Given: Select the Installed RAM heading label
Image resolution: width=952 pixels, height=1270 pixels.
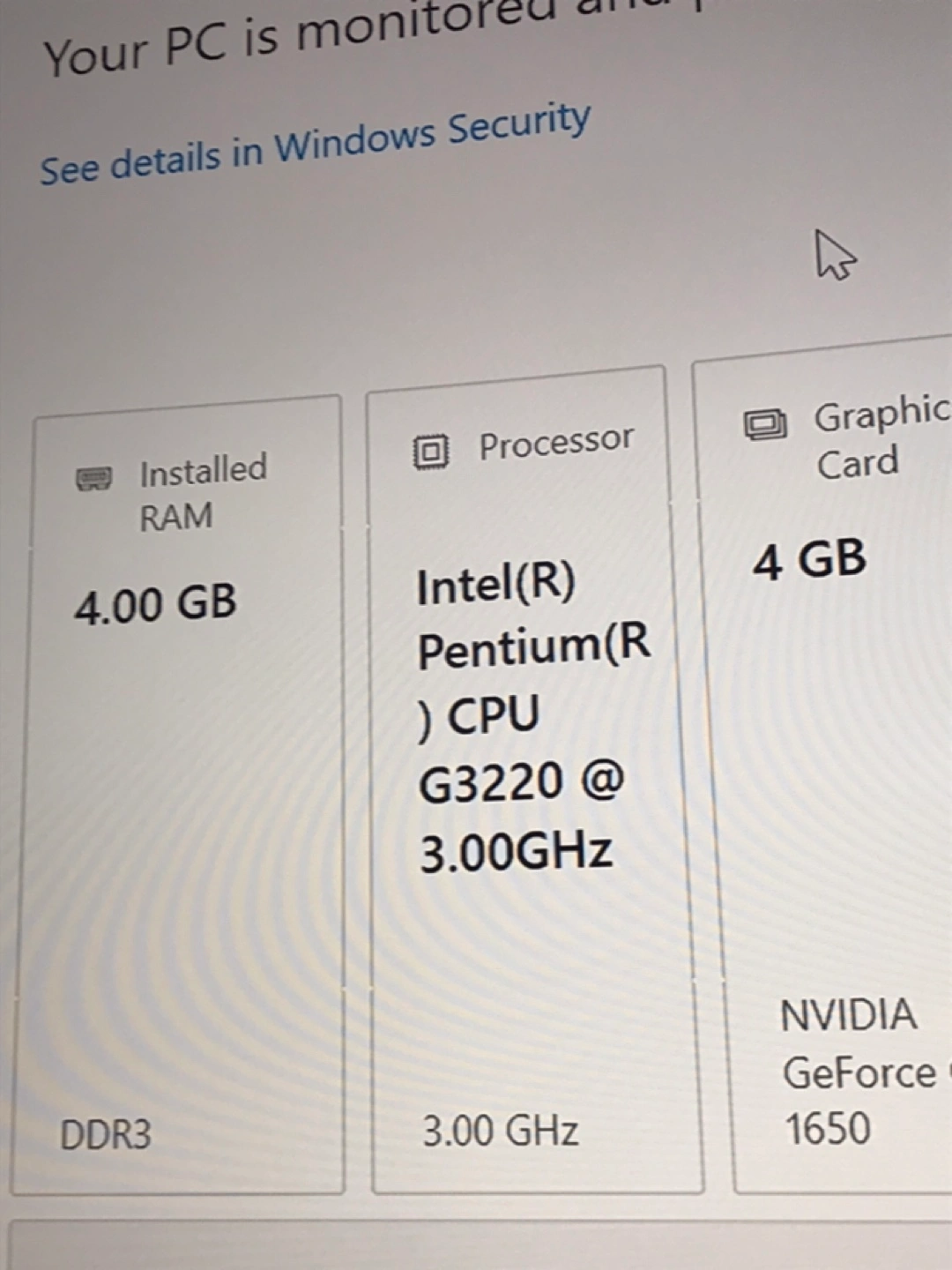Looking at the screenshot, I should (202, 492).
